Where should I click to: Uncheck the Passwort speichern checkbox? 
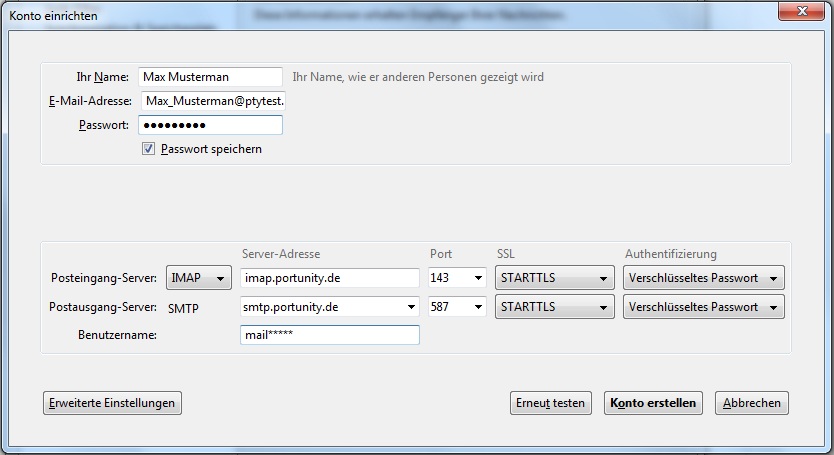(149, 149)
